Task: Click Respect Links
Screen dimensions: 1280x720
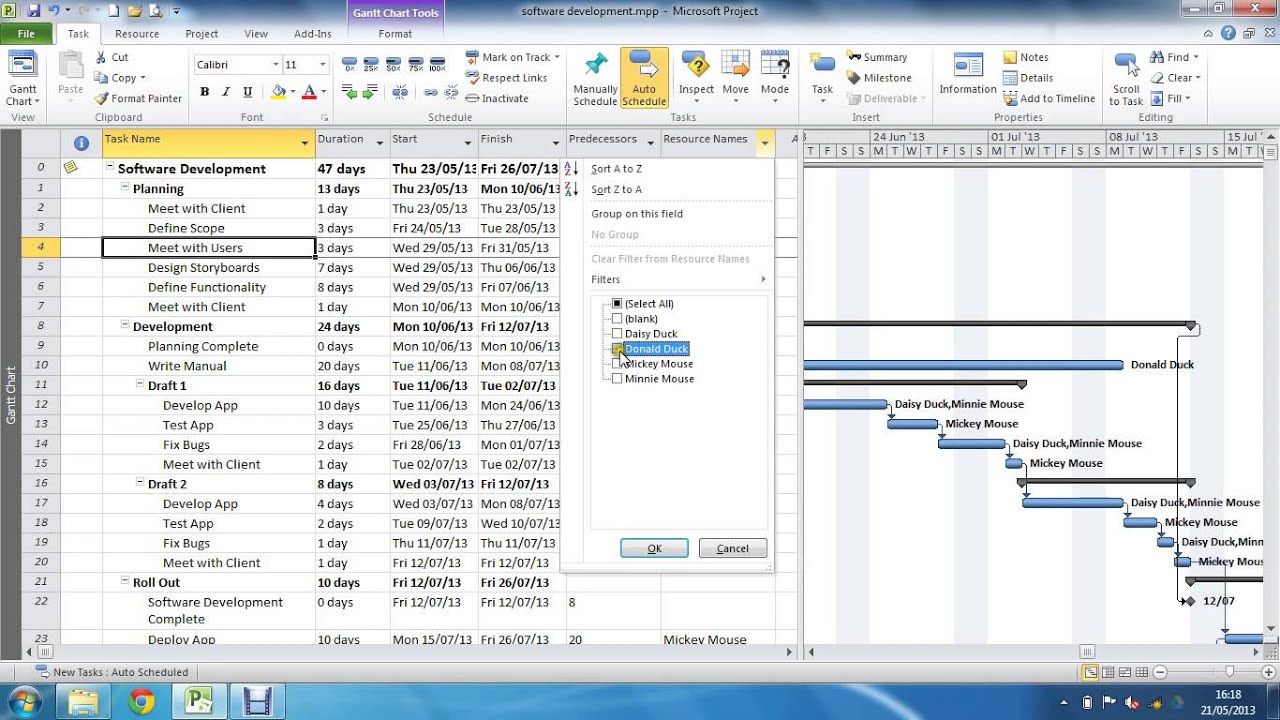Action: coord(506,78)
